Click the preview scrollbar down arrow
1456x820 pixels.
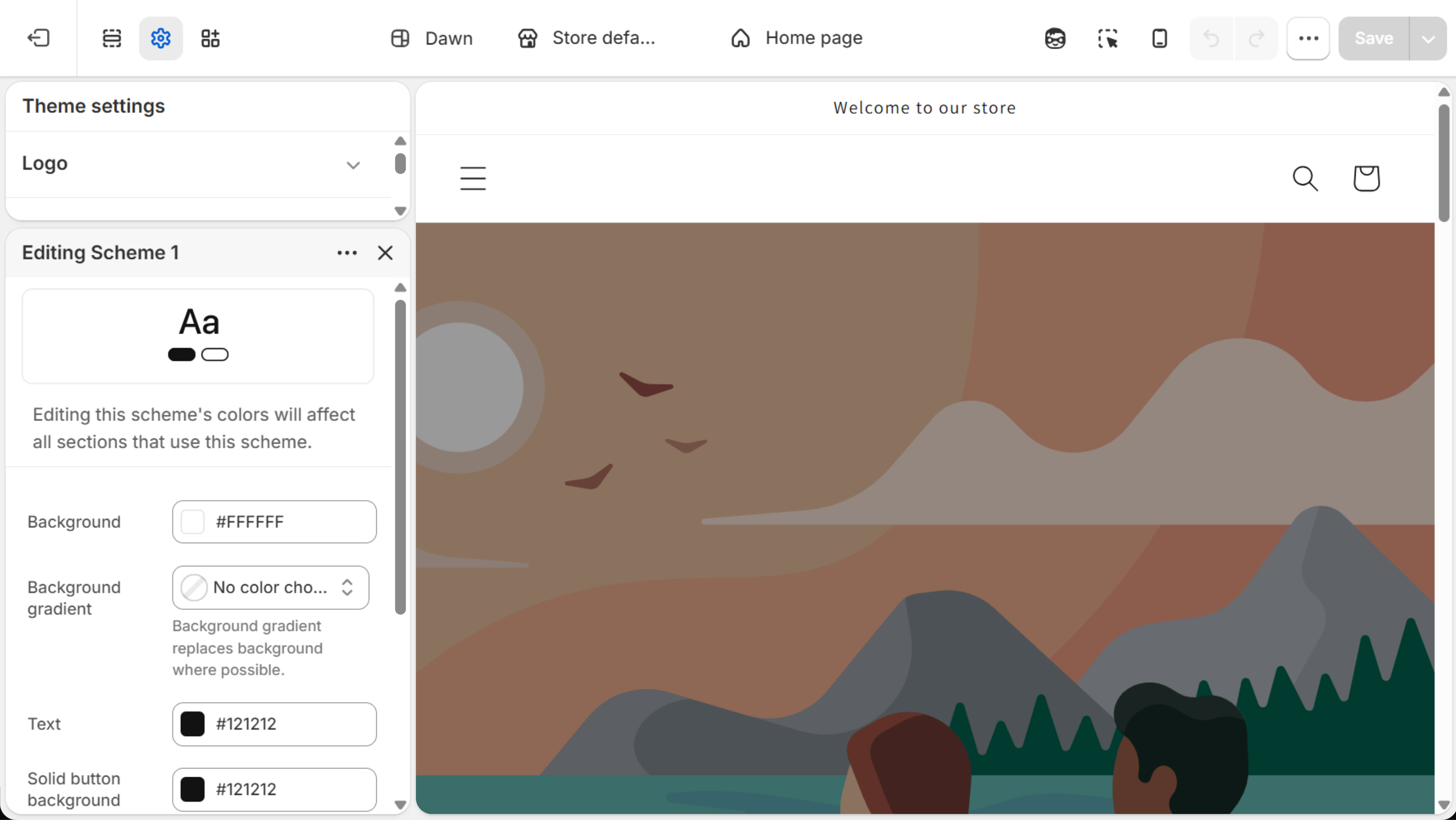coord(1444,805)
